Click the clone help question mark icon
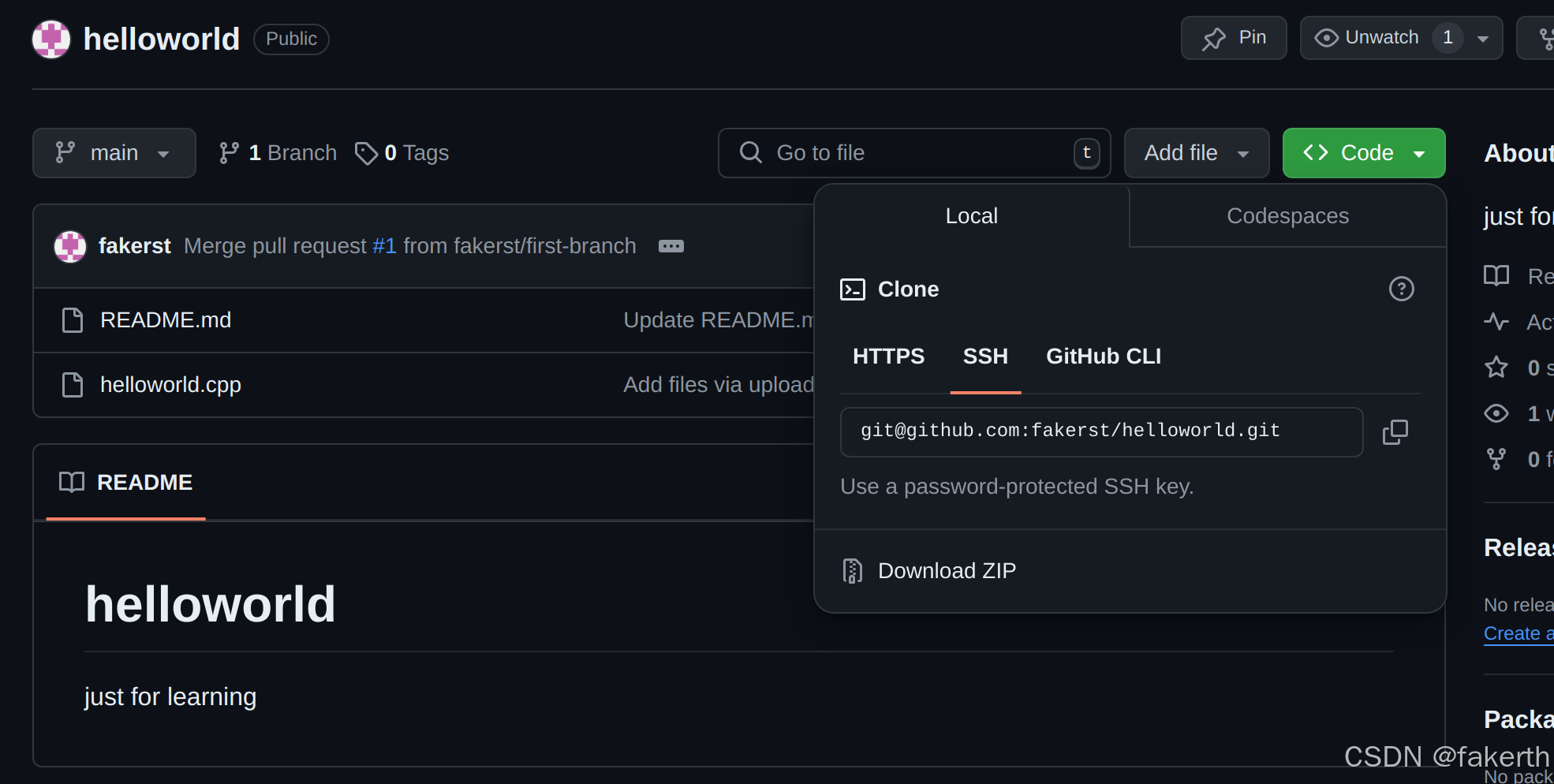 1402,289
